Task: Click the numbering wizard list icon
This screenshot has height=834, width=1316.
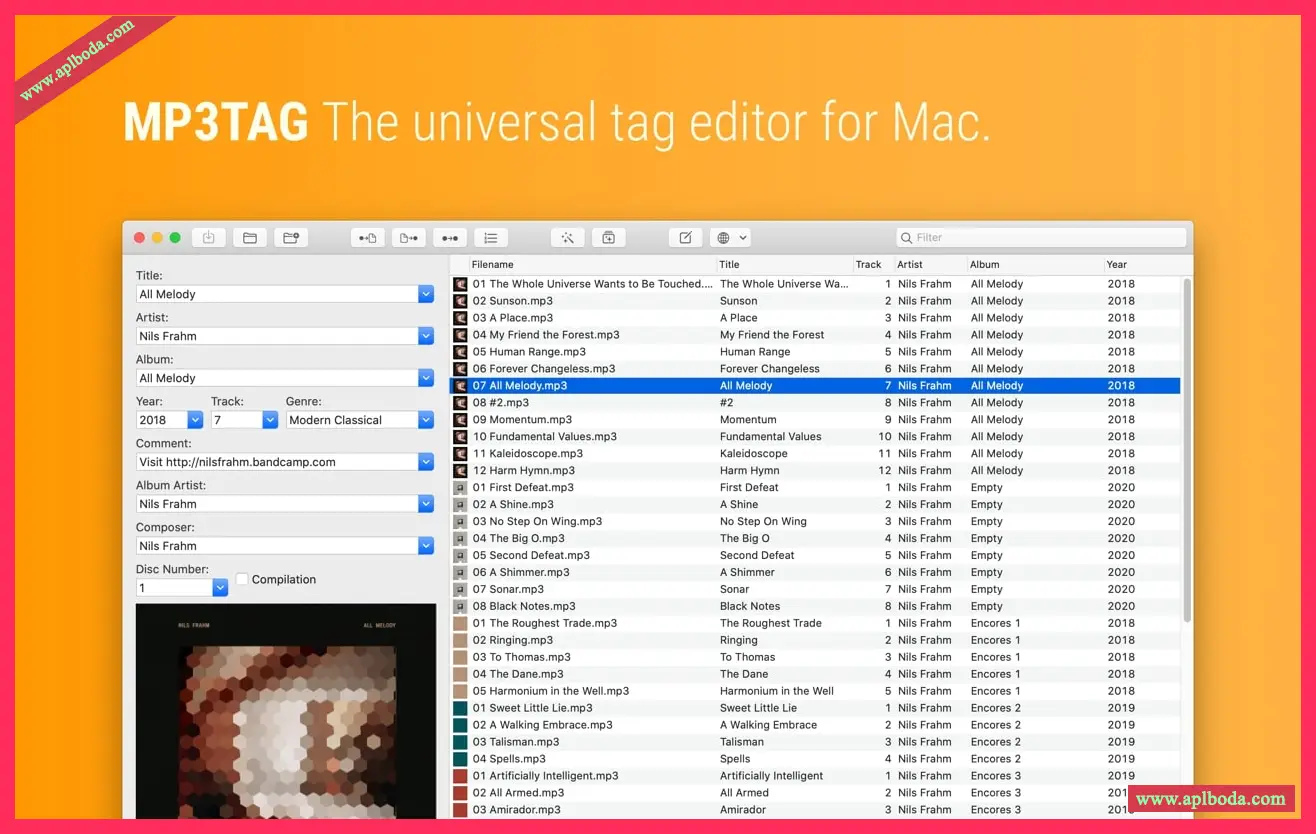Action: pyautogui.click(x=491, y=238)
